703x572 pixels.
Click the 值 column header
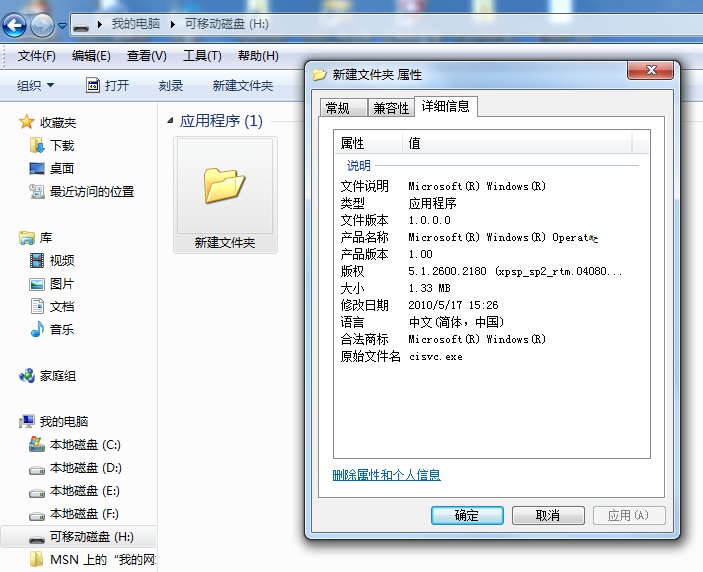point(517,143)
